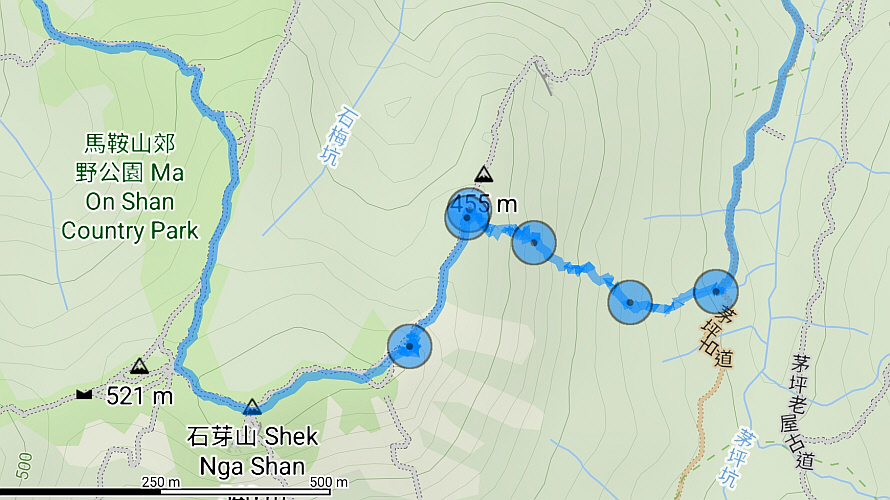Select the waypoint circle nearest 茅坪古道 label
The width and height of the screenshot is (890, 500).
tap(716, 292)
